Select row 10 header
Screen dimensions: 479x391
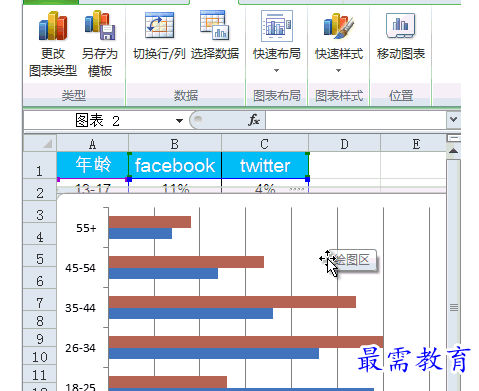point(40,355)
